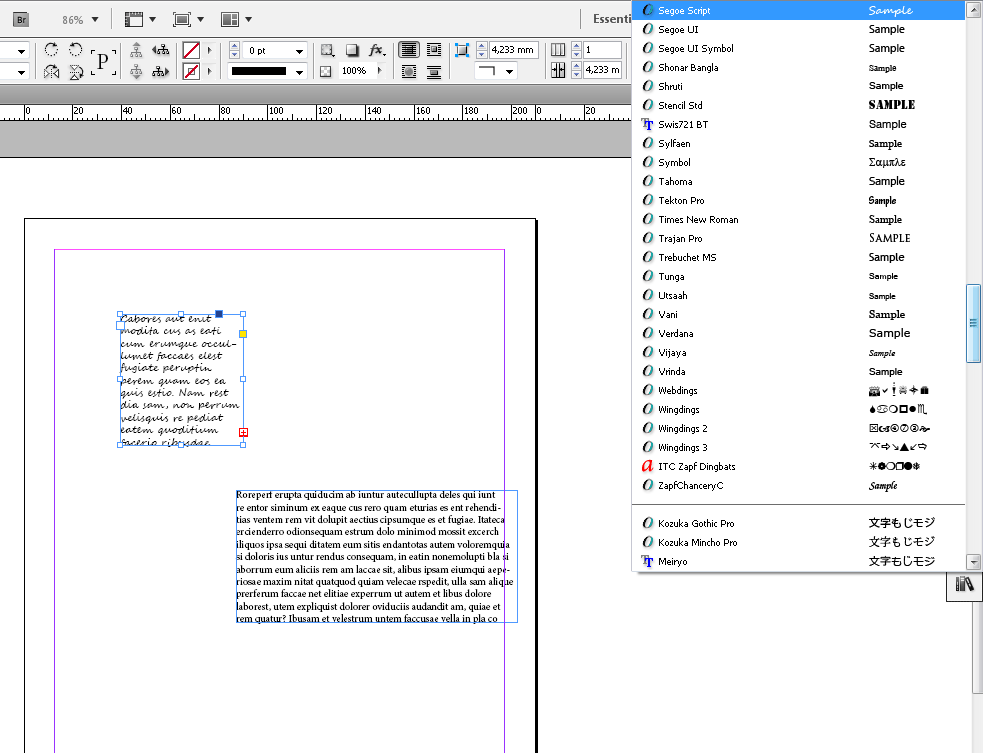Select No Text Wrap option
The image size is (983, 753).
click(409, 50)
